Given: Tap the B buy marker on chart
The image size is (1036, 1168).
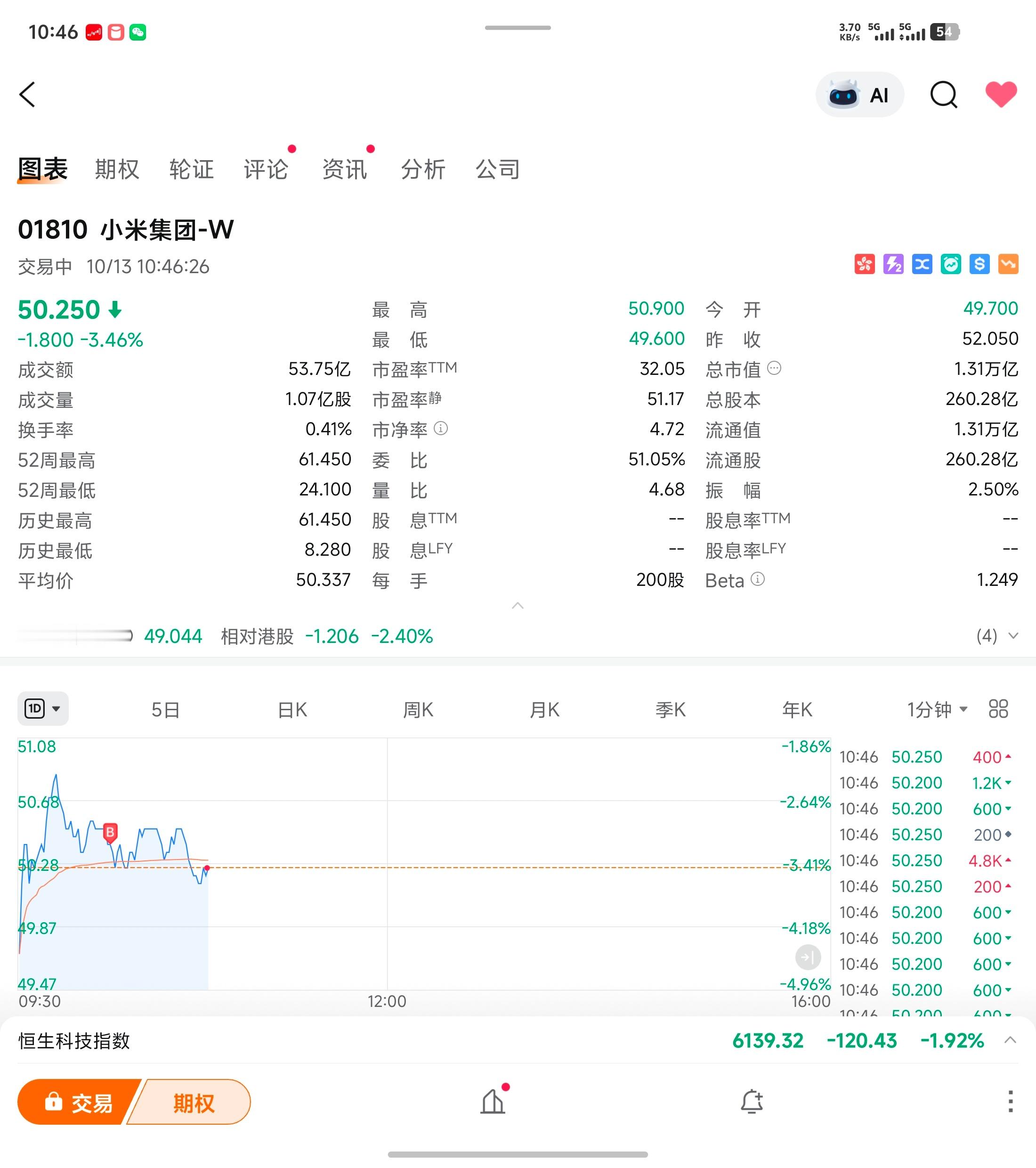Looking at the screenshot, I should [110, 832].
